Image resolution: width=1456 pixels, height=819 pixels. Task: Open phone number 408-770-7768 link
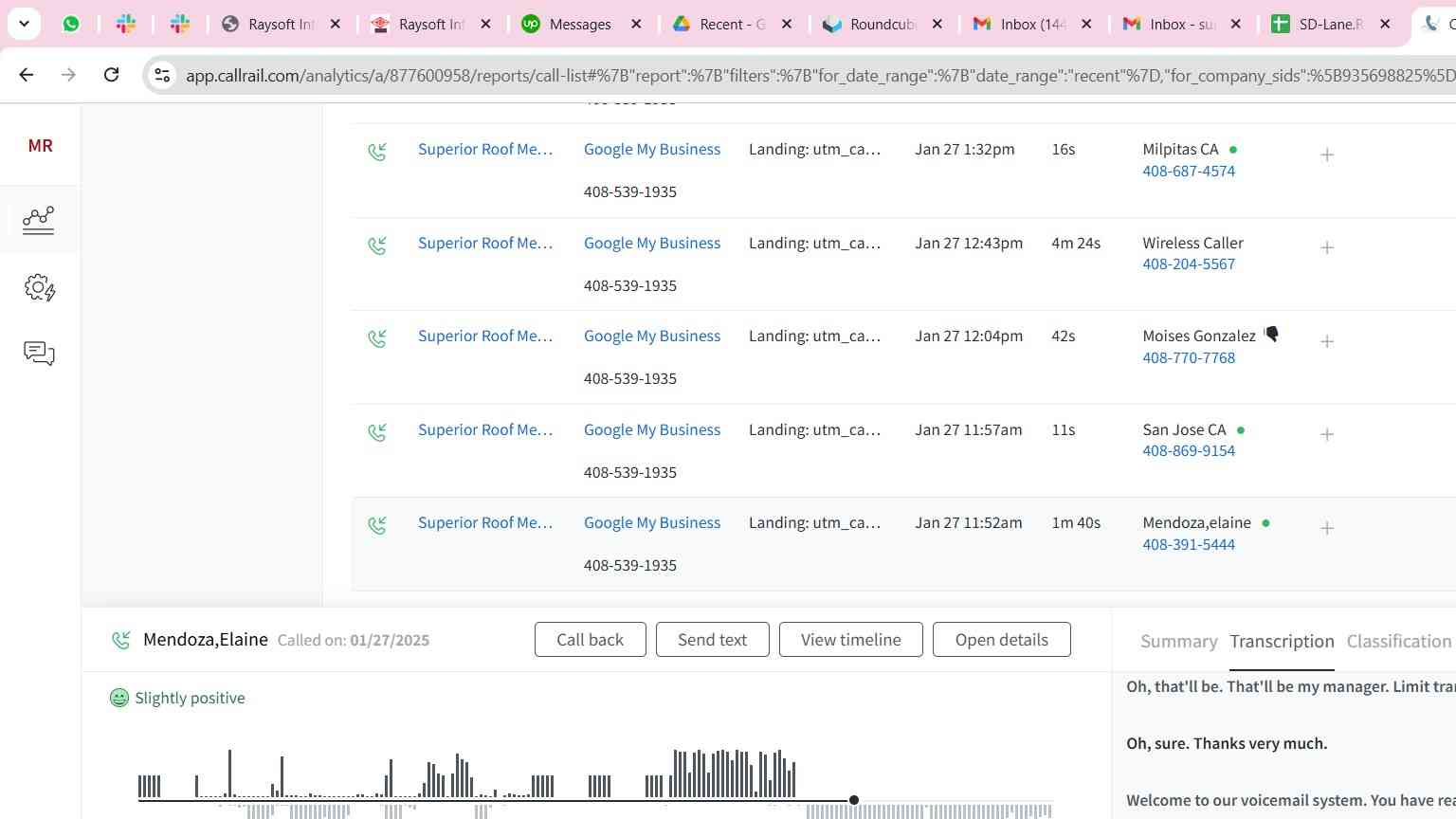pos(1189,357)
